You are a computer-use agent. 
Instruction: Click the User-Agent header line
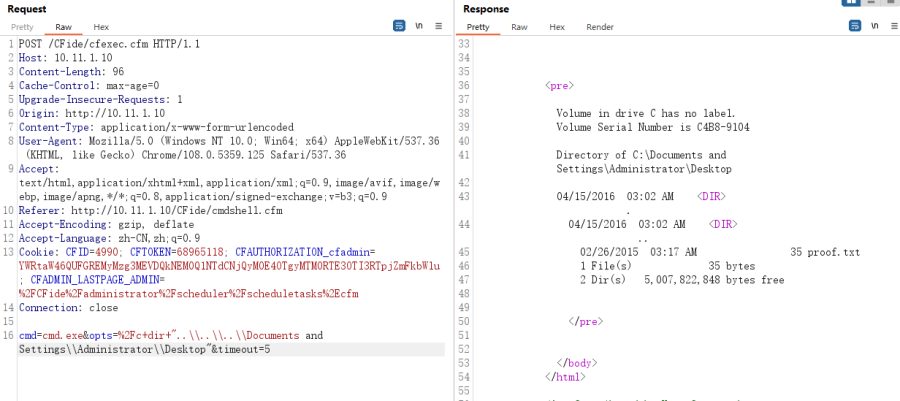[229, 141]
